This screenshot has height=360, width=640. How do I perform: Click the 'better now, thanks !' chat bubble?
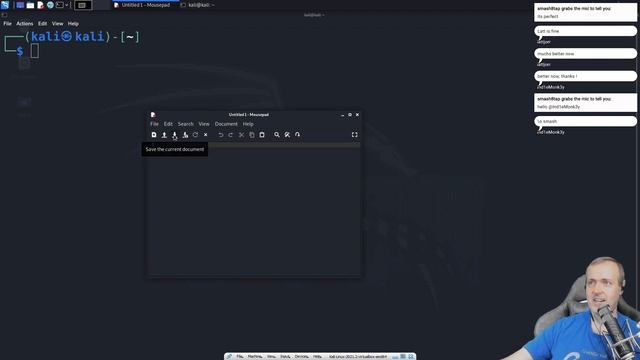585,76
